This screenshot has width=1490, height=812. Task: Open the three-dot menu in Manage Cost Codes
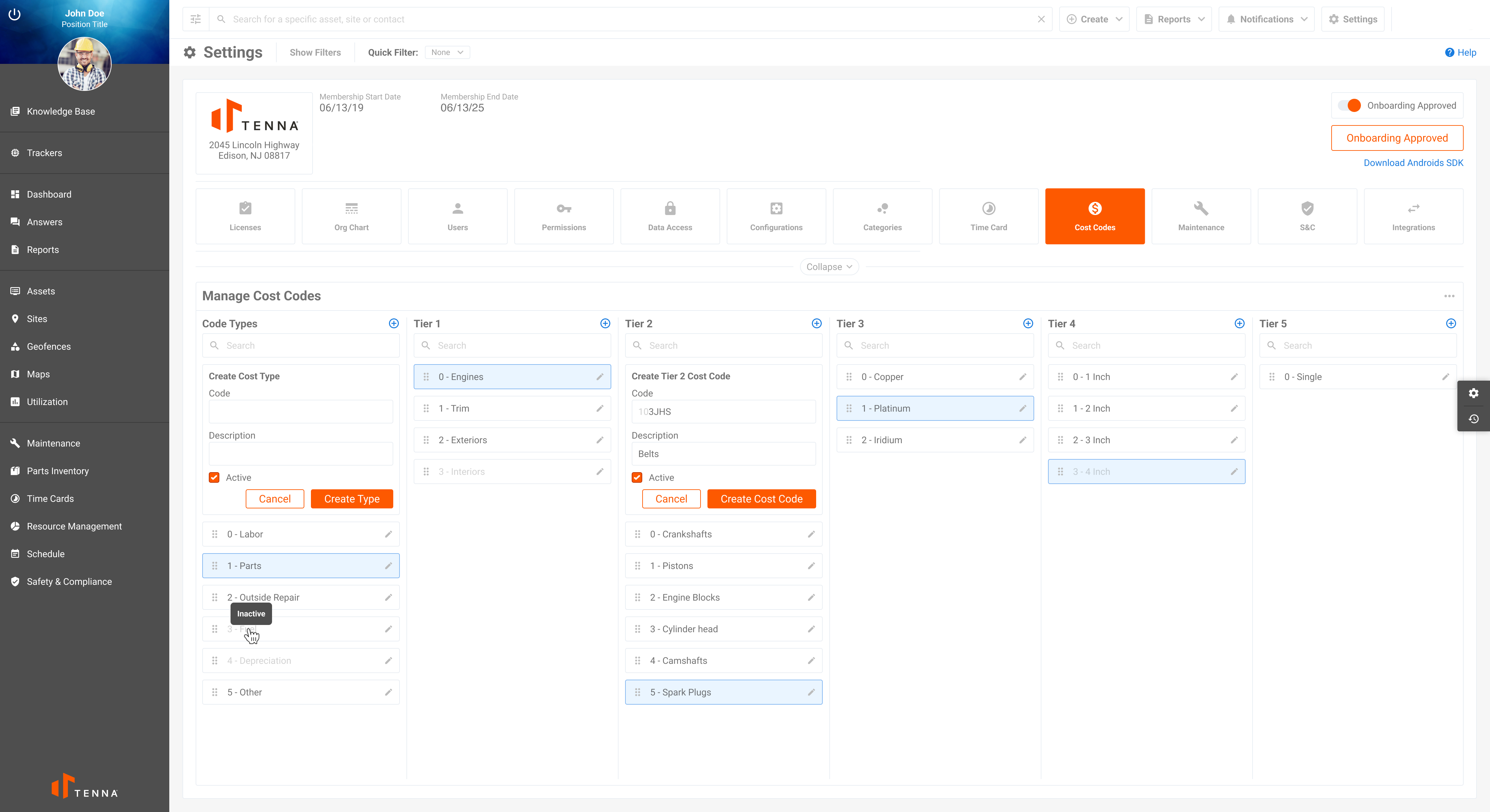[1449, 296]
